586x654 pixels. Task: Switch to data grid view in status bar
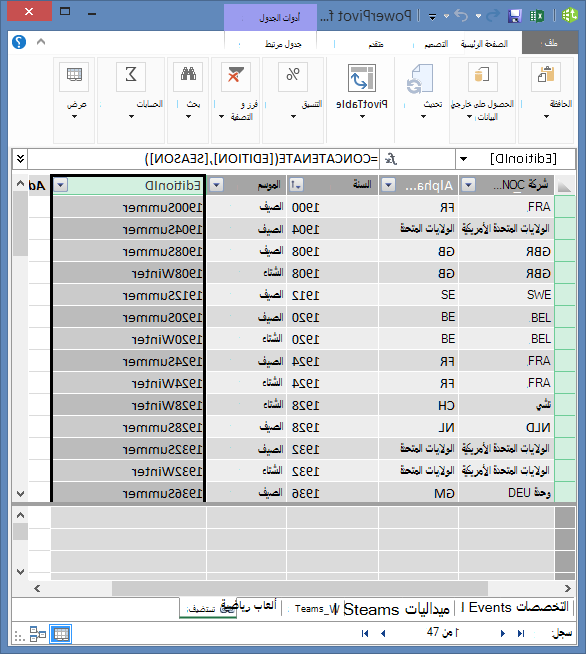click(x=61, y=634)
